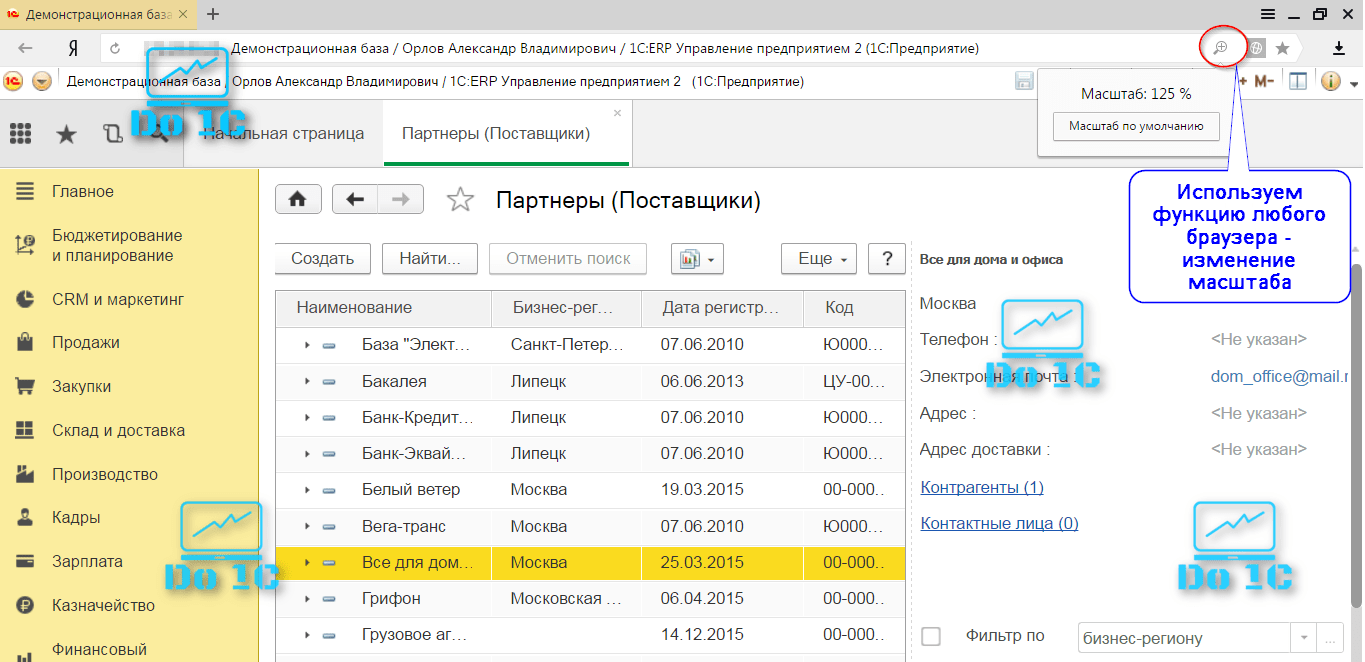Viewport: 1365px width, 662px height.
Task: Open Казначейство section
Action: click(103, 605)
